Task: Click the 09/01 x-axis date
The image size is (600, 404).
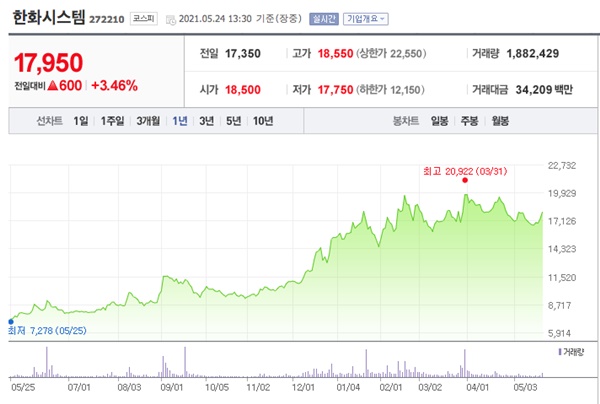Action: click(172, 388)
